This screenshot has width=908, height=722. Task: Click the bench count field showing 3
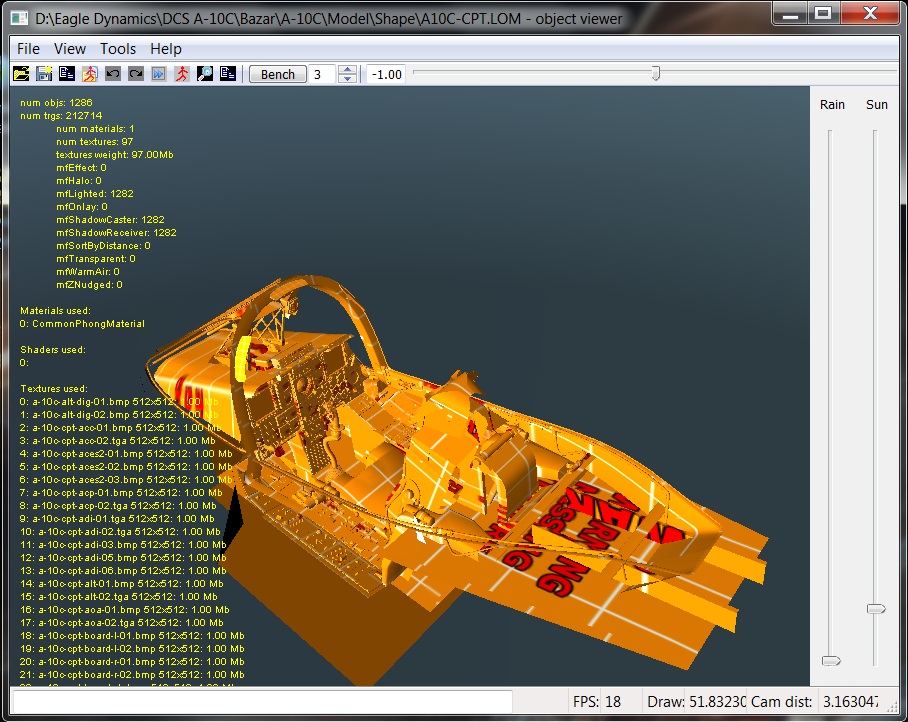[322, 74]
